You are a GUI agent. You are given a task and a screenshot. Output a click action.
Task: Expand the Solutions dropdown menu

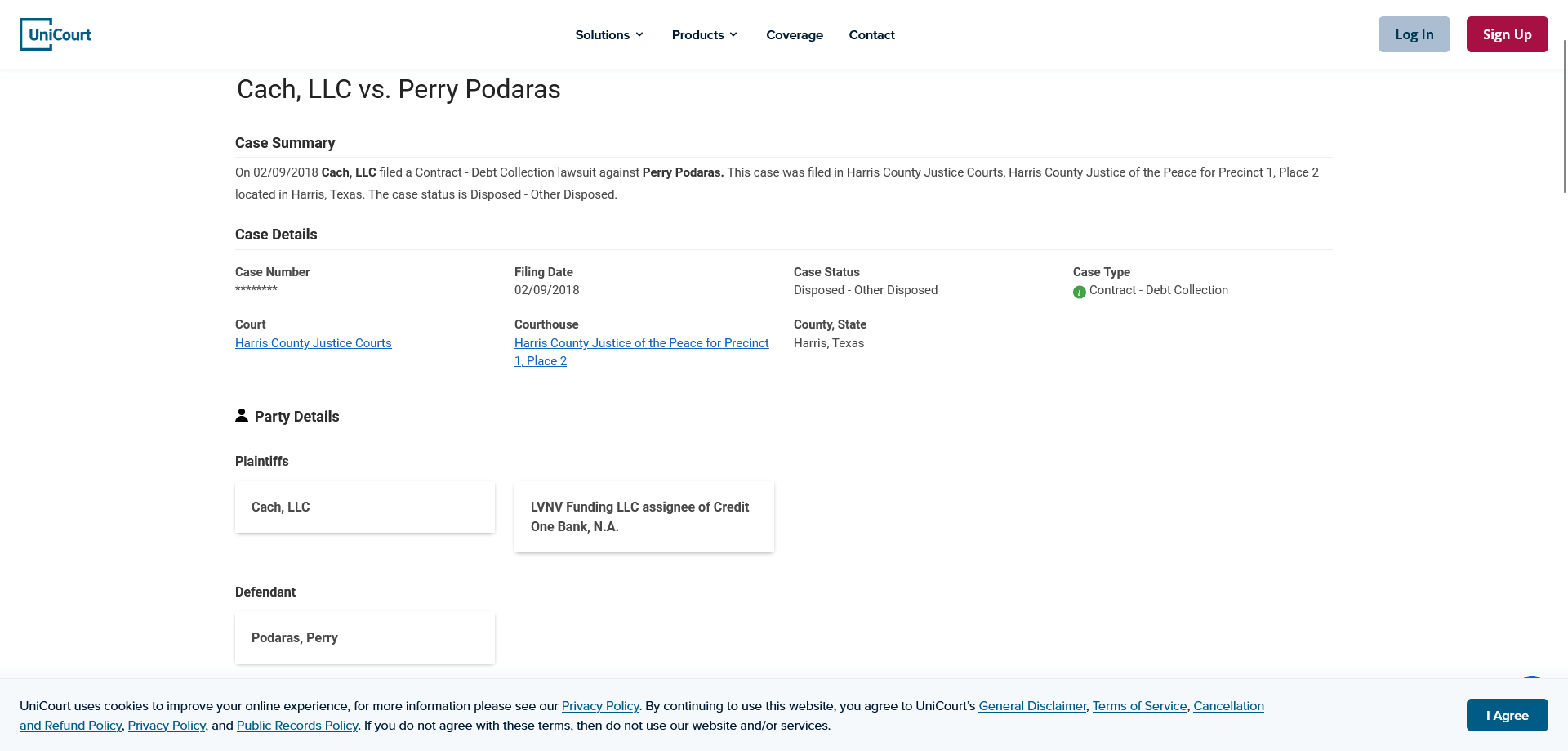tap(609, 34)
